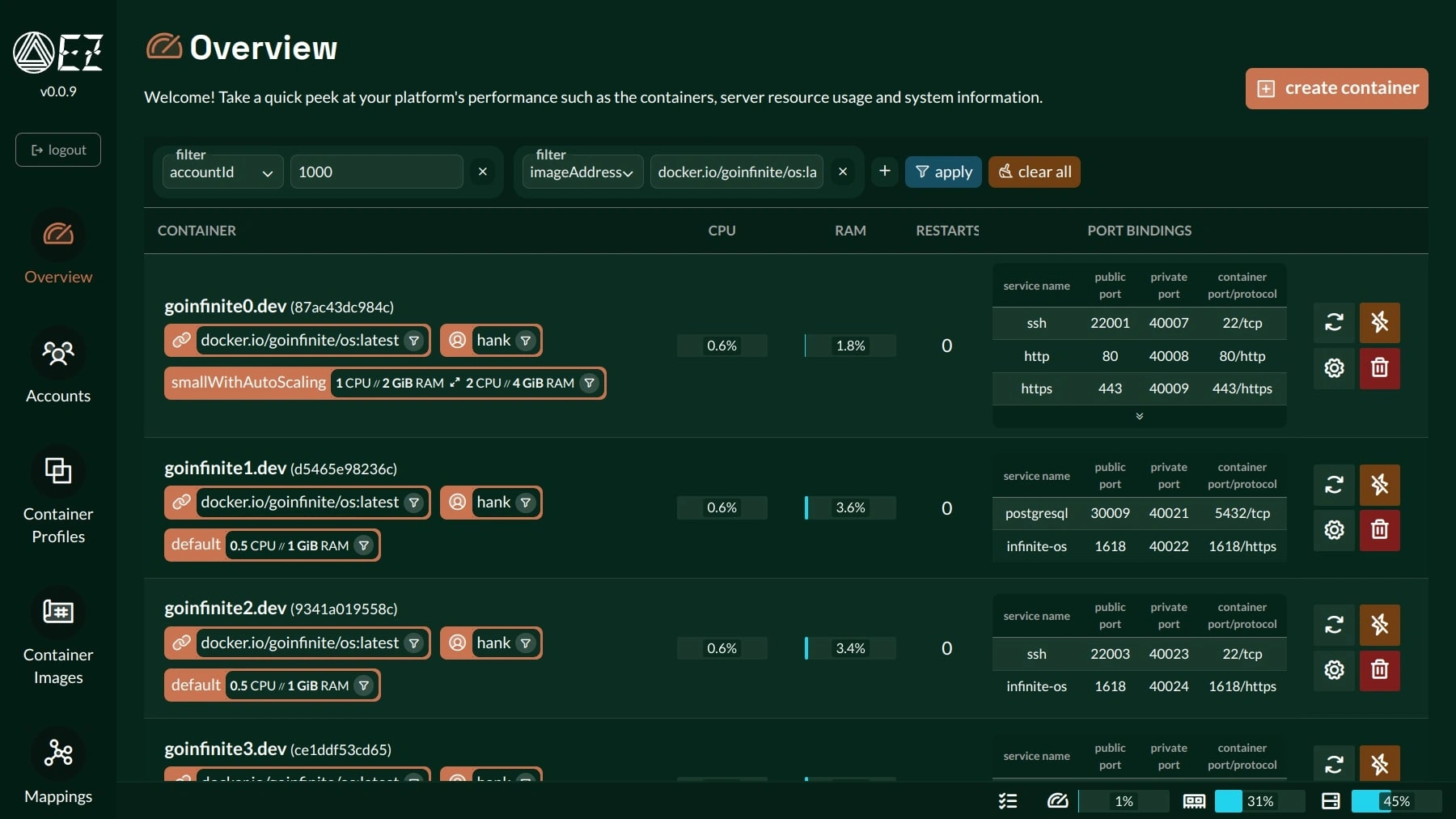Viewport: 1456px width, 819px height.
Task: Expand more port bindings for goinfinite0.dev
Action: (x=1139, y=416)
